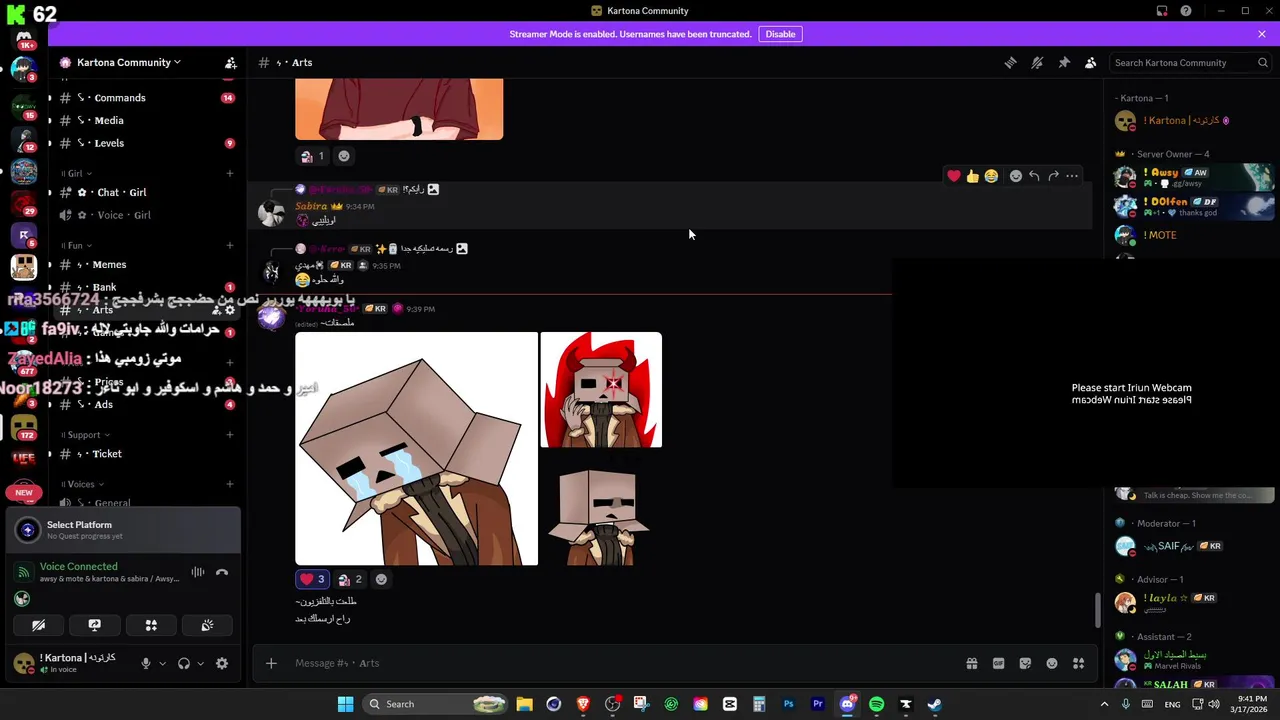Open the soundboard button
The width and height of the screenshot is (1280, 720).
207,625
